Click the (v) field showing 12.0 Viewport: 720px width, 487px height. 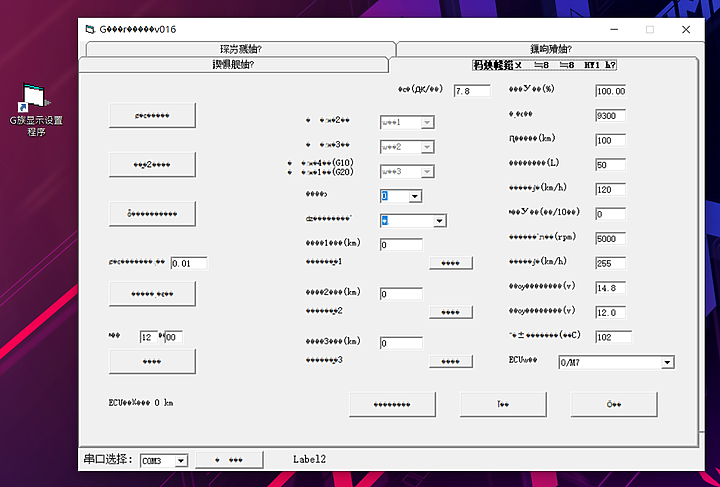[611, 313]
